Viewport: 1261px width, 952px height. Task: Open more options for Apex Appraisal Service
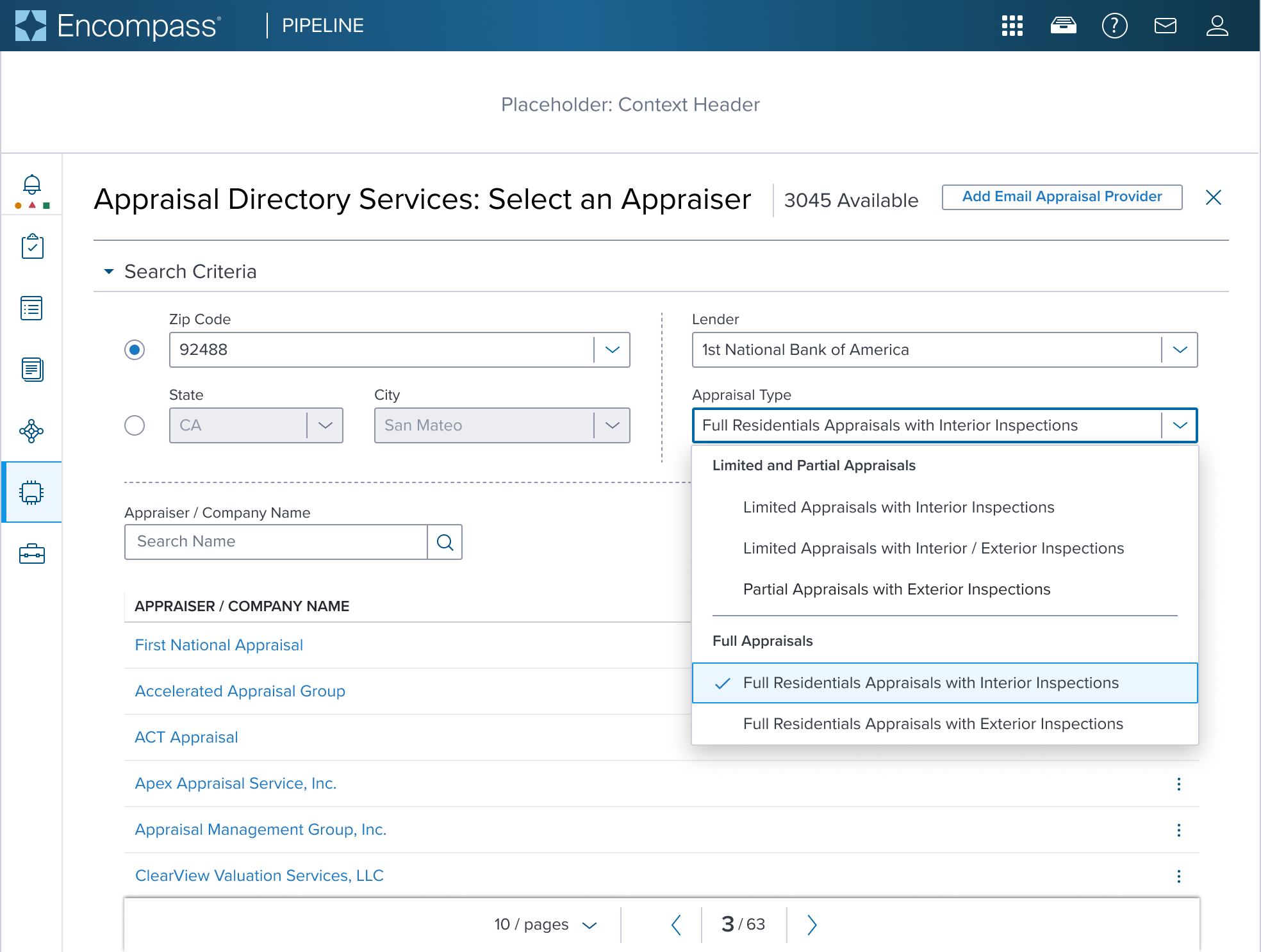pyautogui.click(x=1178, y=784)
